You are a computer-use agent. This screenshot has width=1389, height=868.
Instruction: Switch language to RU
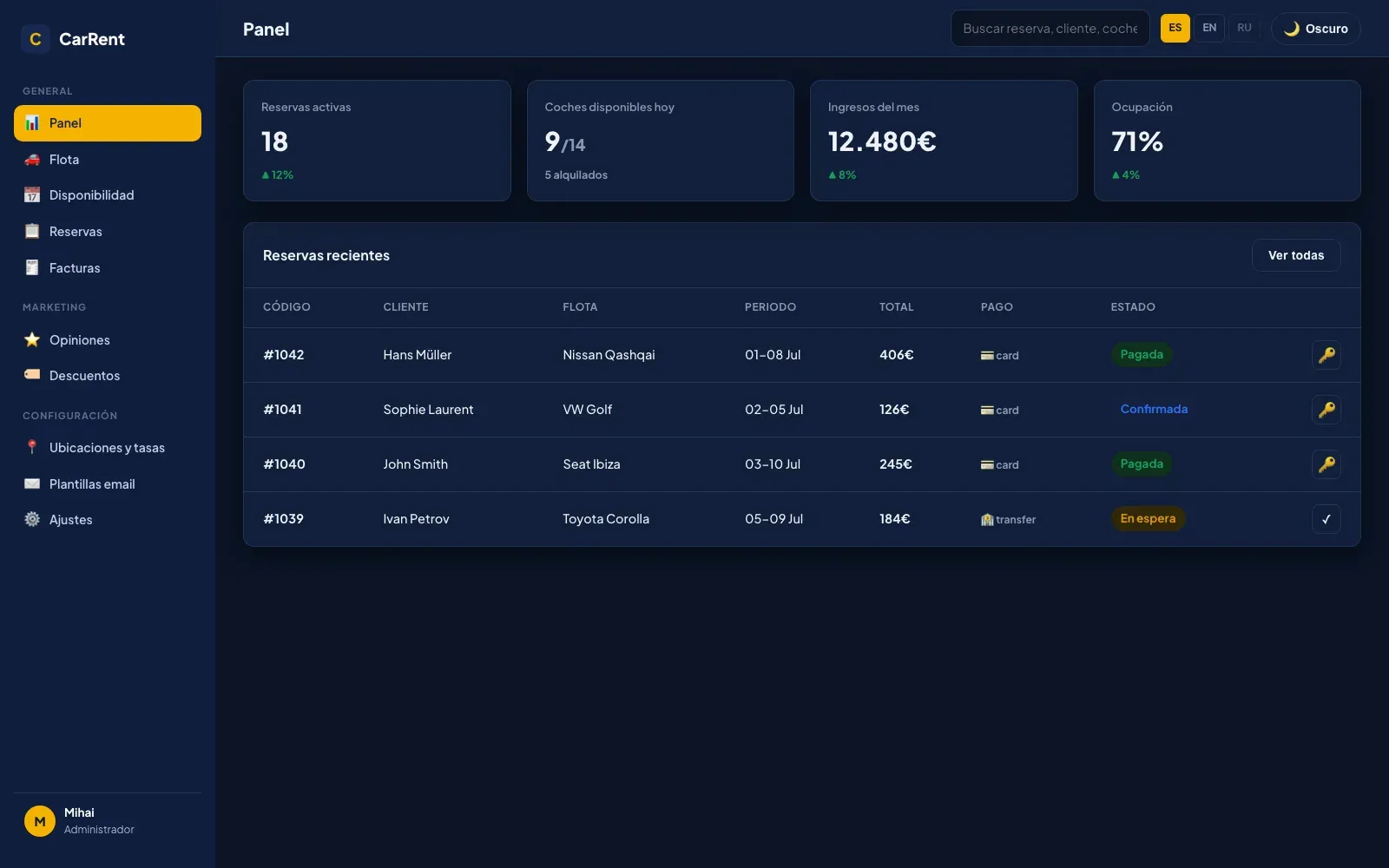1244,28
